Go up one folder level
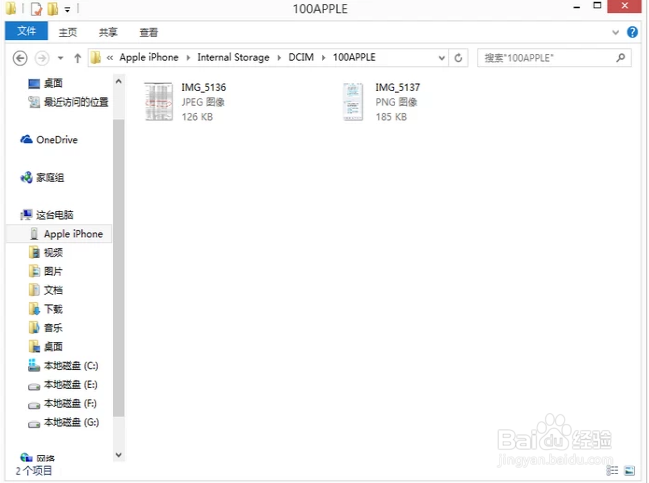649x483 pixels. pyautogui.click(x=77, y=58)
